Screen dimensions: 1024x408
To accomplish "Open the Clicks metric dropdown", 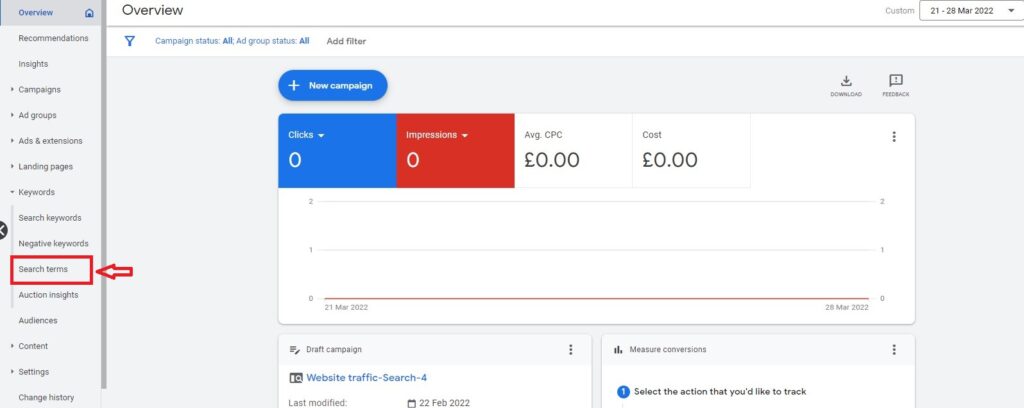I will 321,136.
